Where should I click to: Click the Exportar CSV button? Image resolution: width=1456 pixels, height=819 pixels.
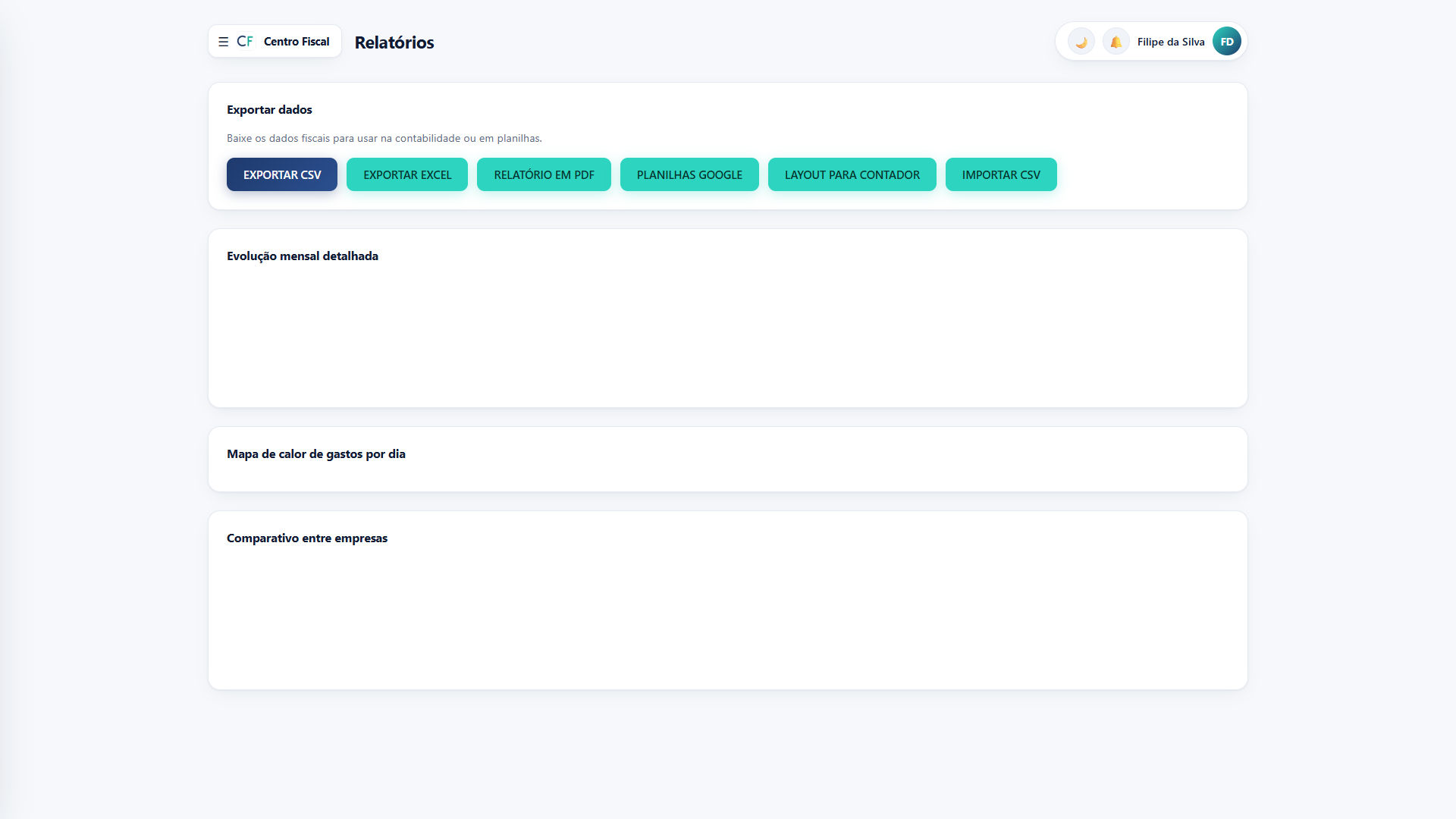coord(282,174)
